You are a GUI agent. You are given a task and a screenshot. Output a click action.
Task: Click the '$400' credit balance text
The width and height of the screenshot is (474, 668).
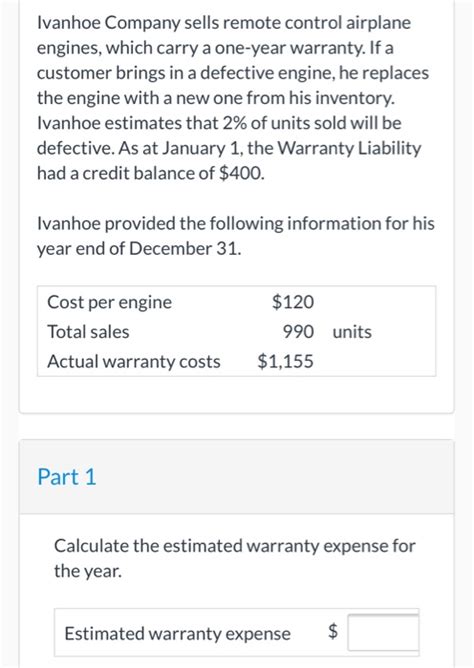click(241, 173)
